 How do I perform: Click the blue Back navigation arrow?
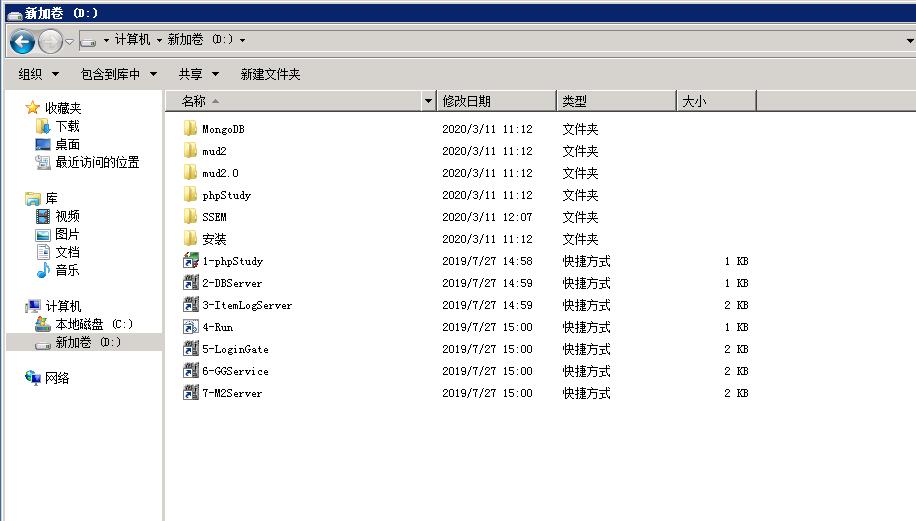tap(22, 41)
